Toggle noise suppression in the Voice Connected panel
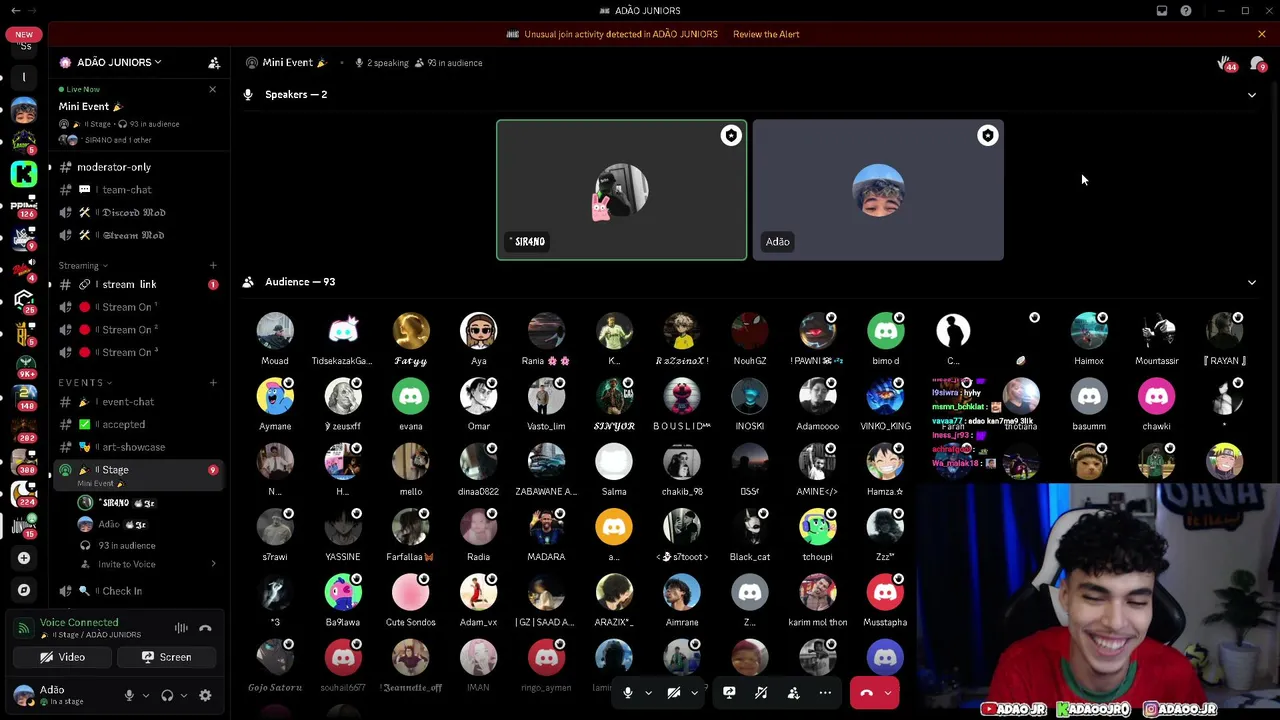Image resolution: width=1280 pixels, height=720 pixels. click(x=181, y=628)
